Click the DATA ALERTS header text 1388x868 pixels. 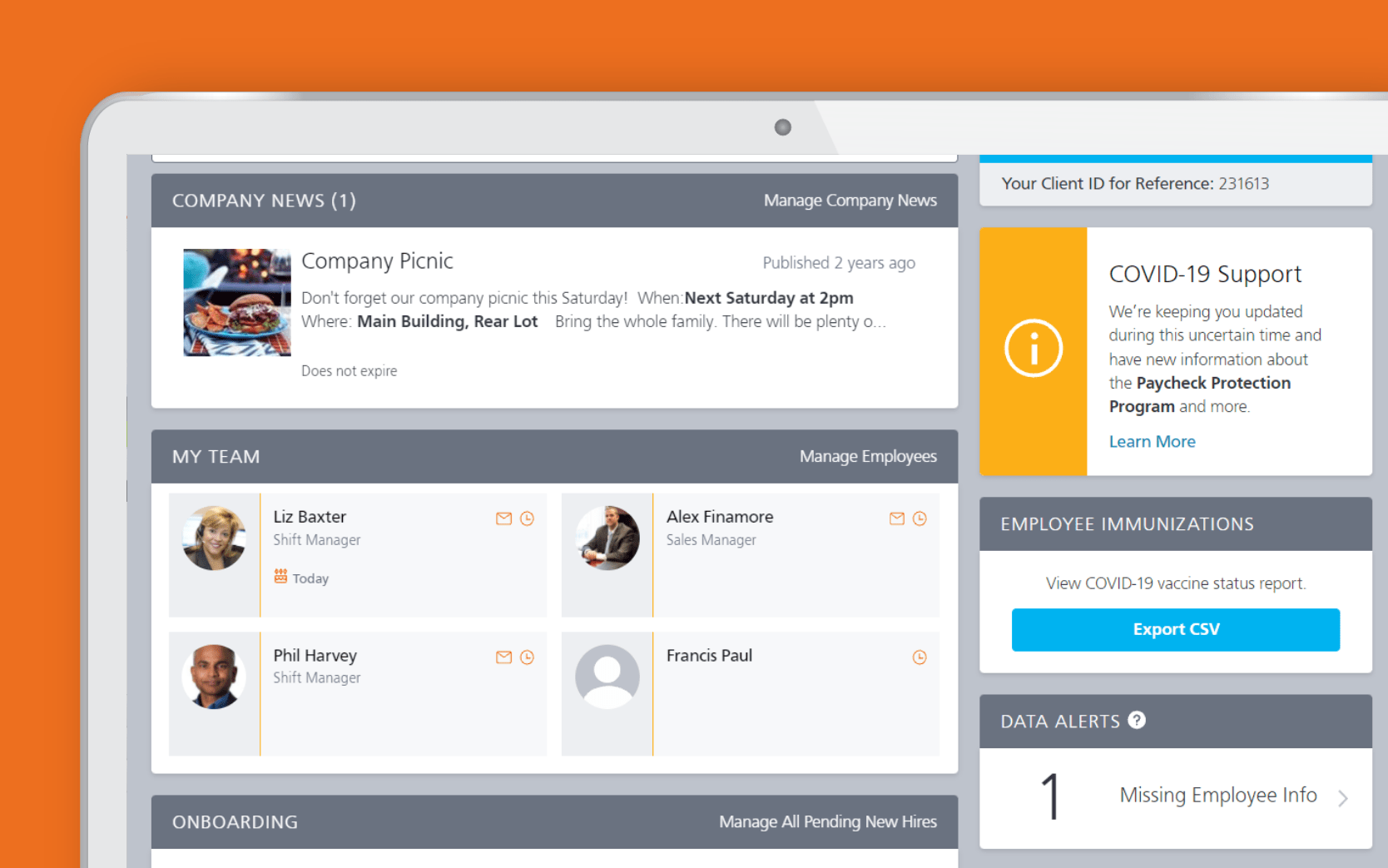[1060, 722]
